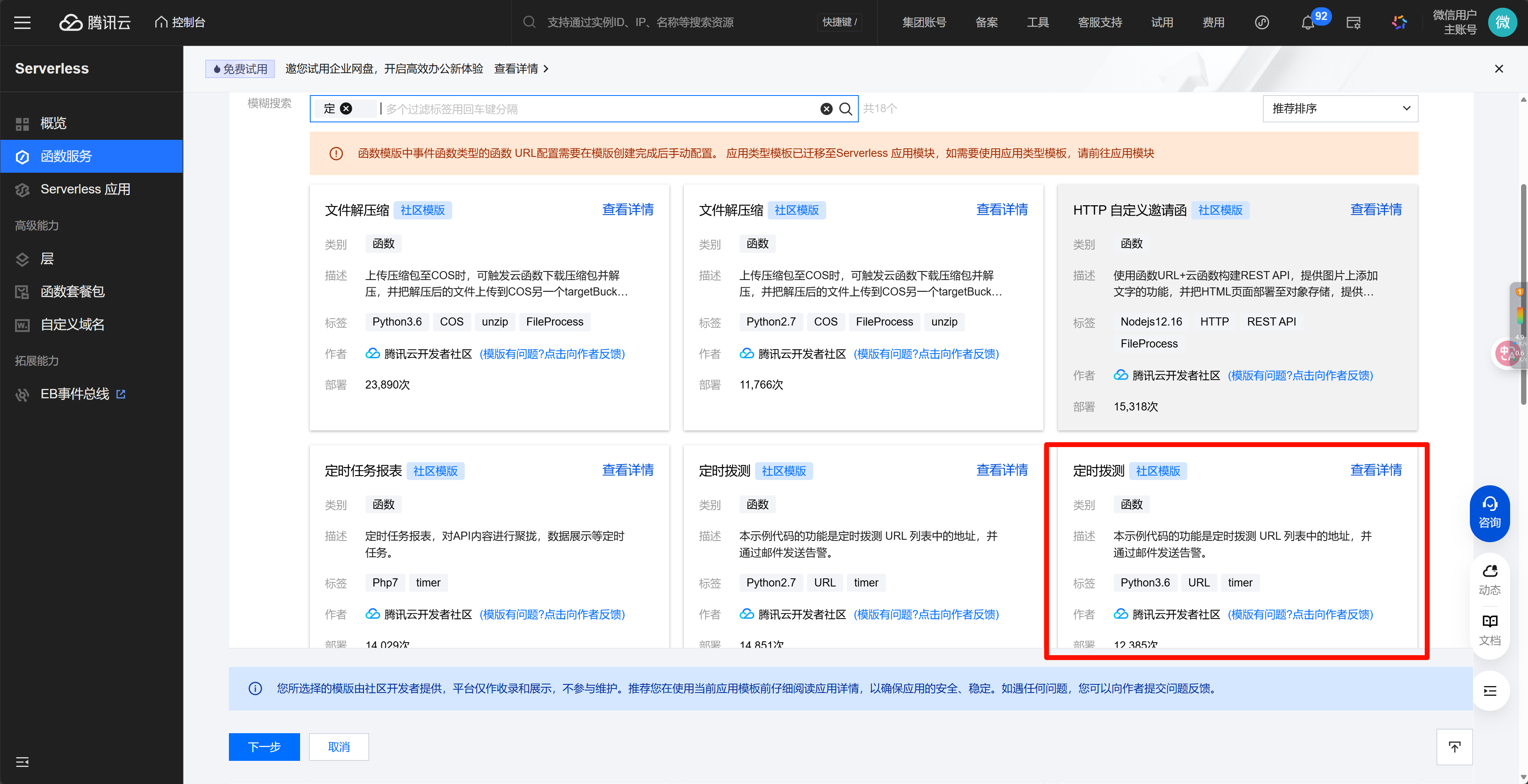The height and width of the screenshot is (784, 1528).
Task: Click the 取消 button
Action: coord(339,747)
